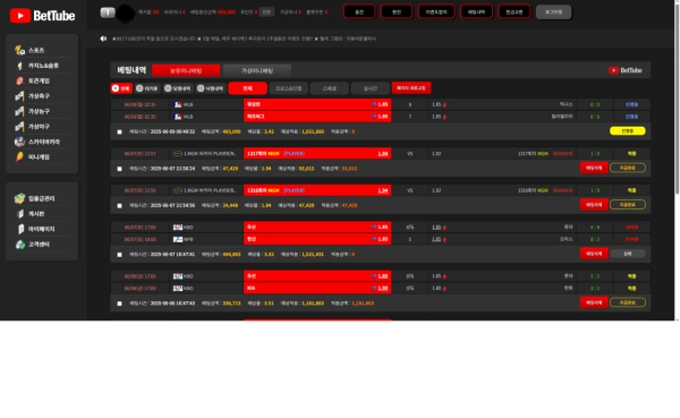The width and height of the screenshot is (680, 418).
Task: Click the 충전 button in the header
Action: 360,12
